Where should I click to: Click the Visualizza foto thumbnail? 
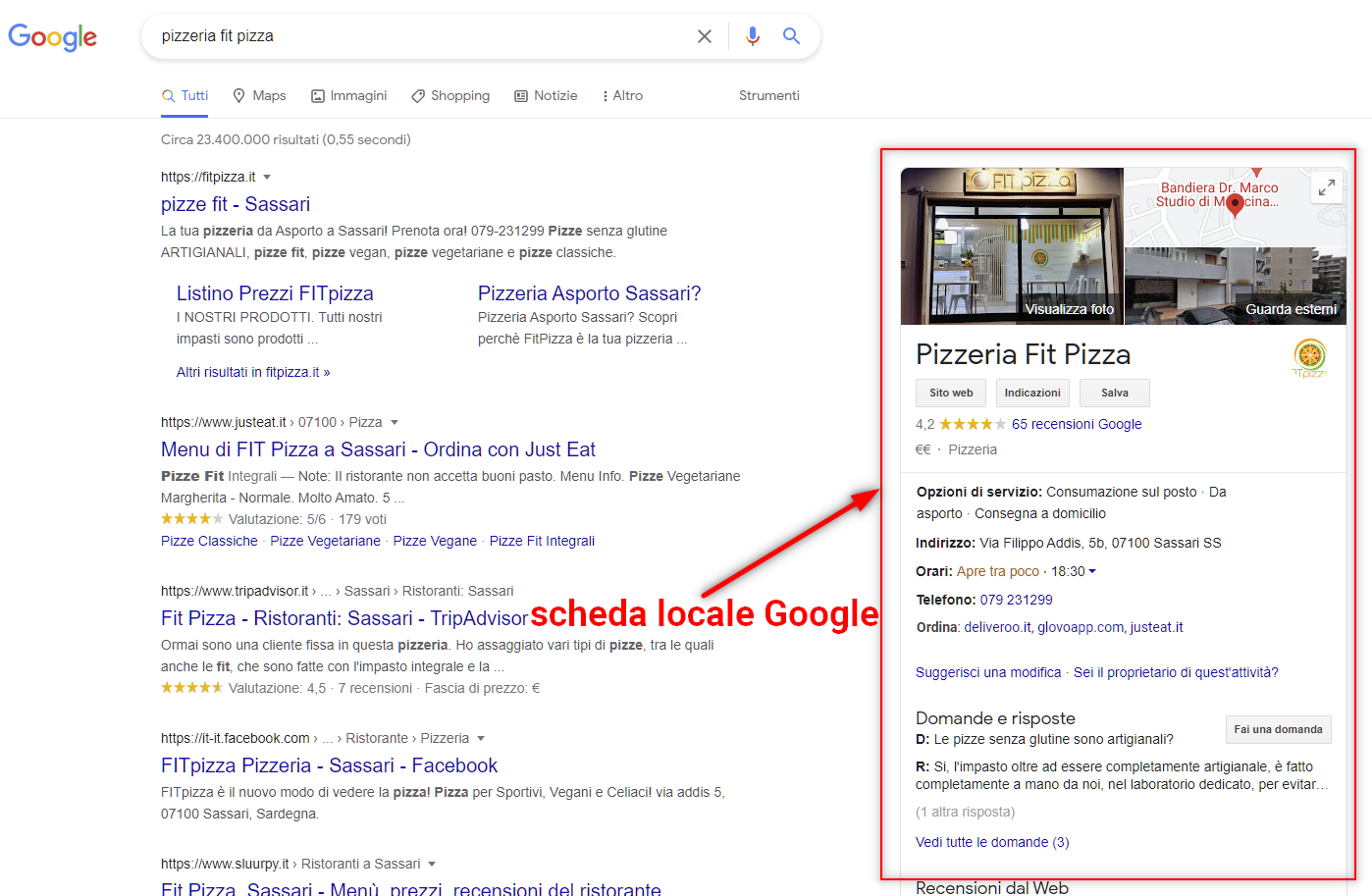(x=1012, y=245)
